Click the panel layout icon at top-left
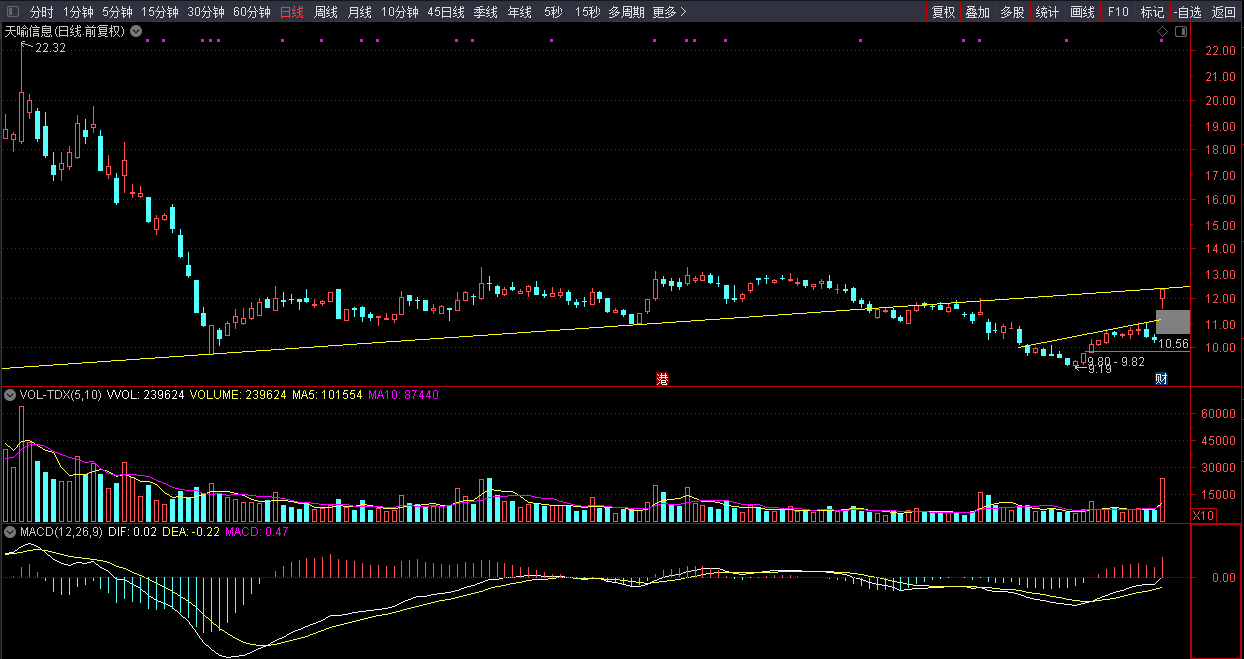 [x=13, y=12]
